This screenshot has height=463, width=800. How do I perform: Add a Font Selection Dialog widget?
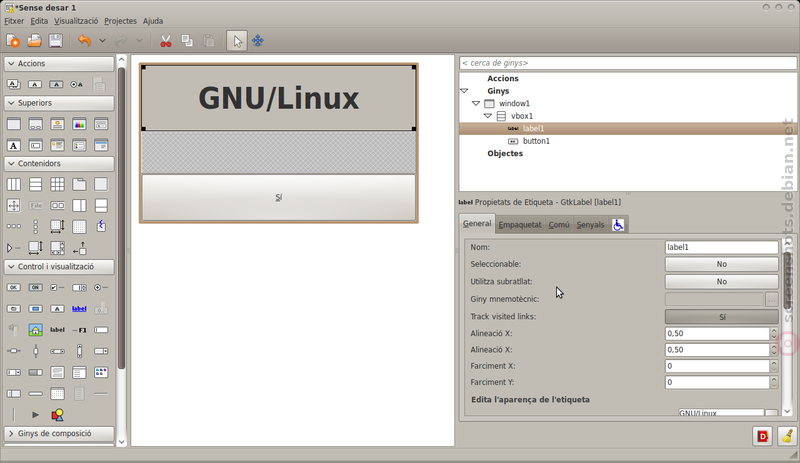[14, 145]
